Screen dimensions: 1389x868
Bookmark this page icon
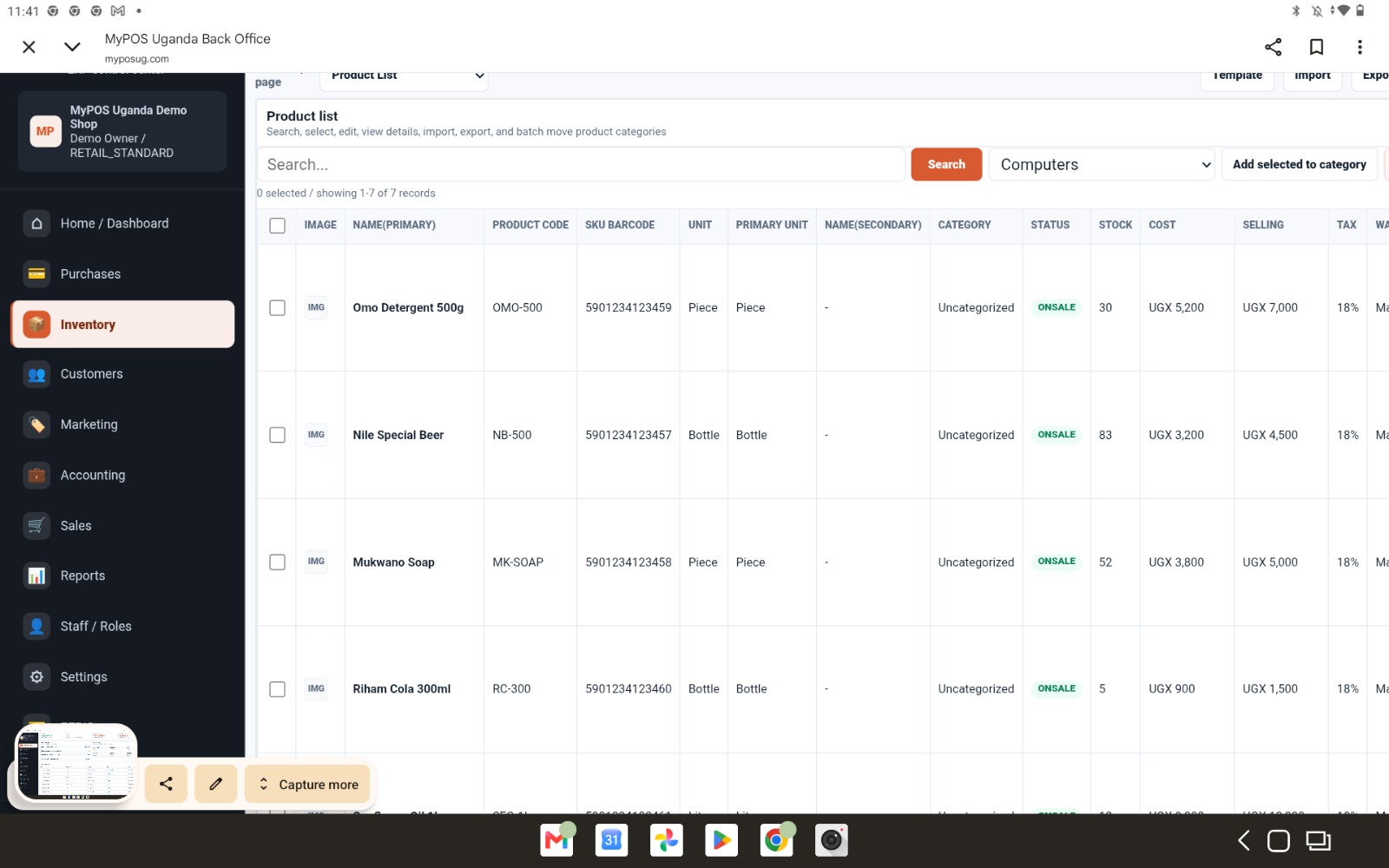coord(1316,47)
